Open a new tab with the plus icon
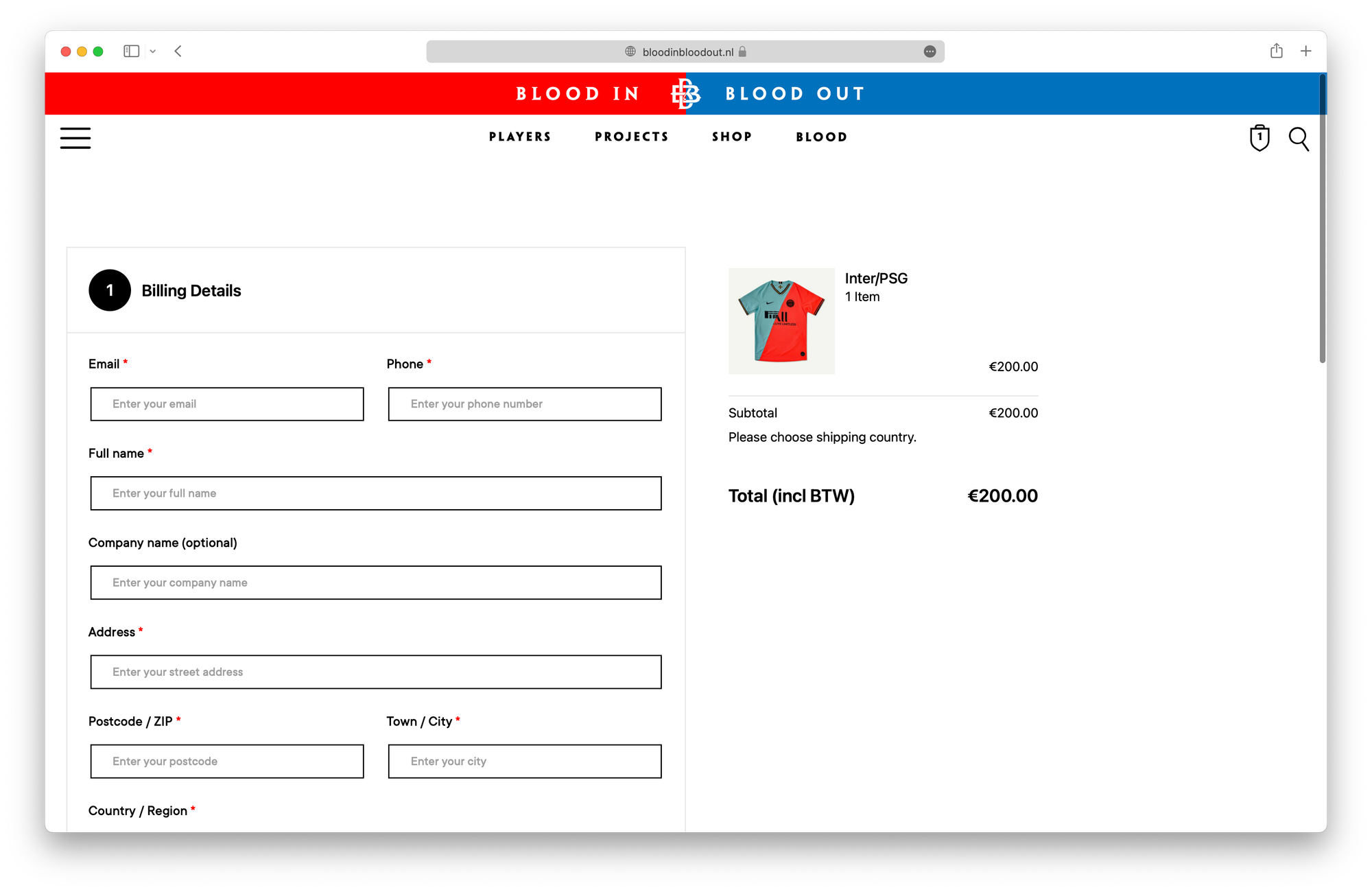The height and width of the screenshot is (892, 1372). tap(1306, 51)
